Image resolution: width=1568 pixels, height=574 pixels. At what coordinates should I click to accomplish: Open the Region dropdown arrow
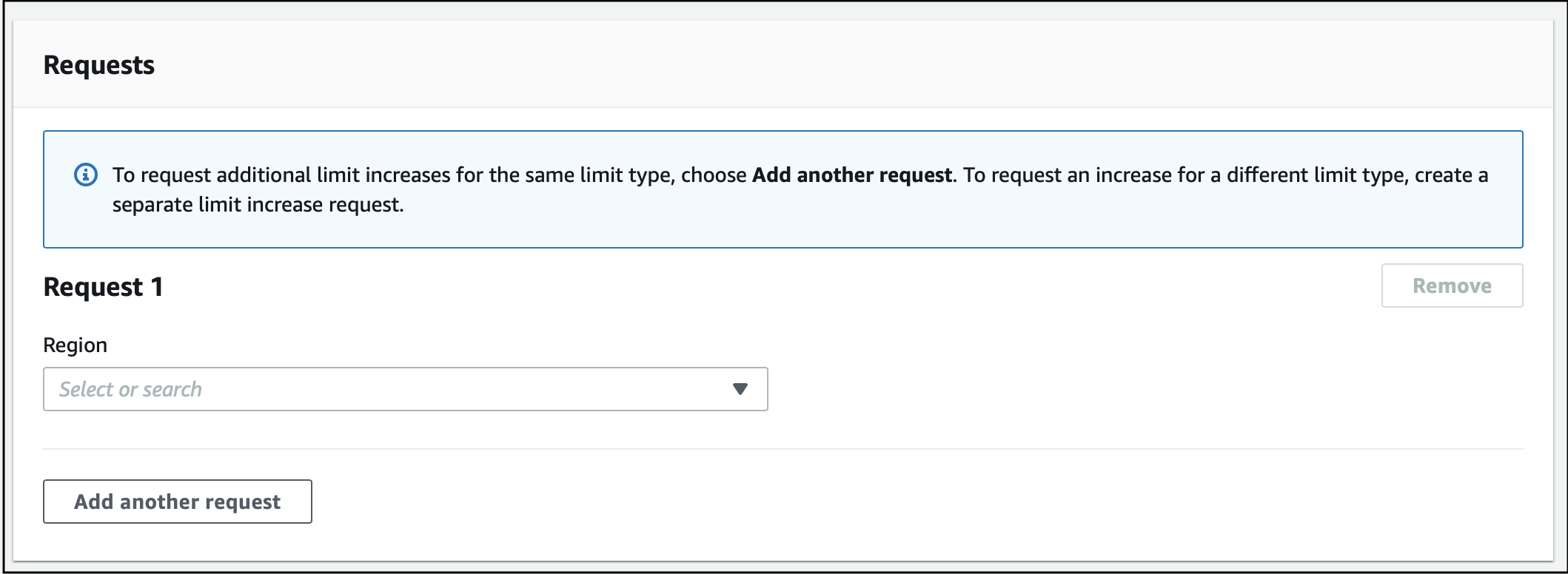coord(740,389)
